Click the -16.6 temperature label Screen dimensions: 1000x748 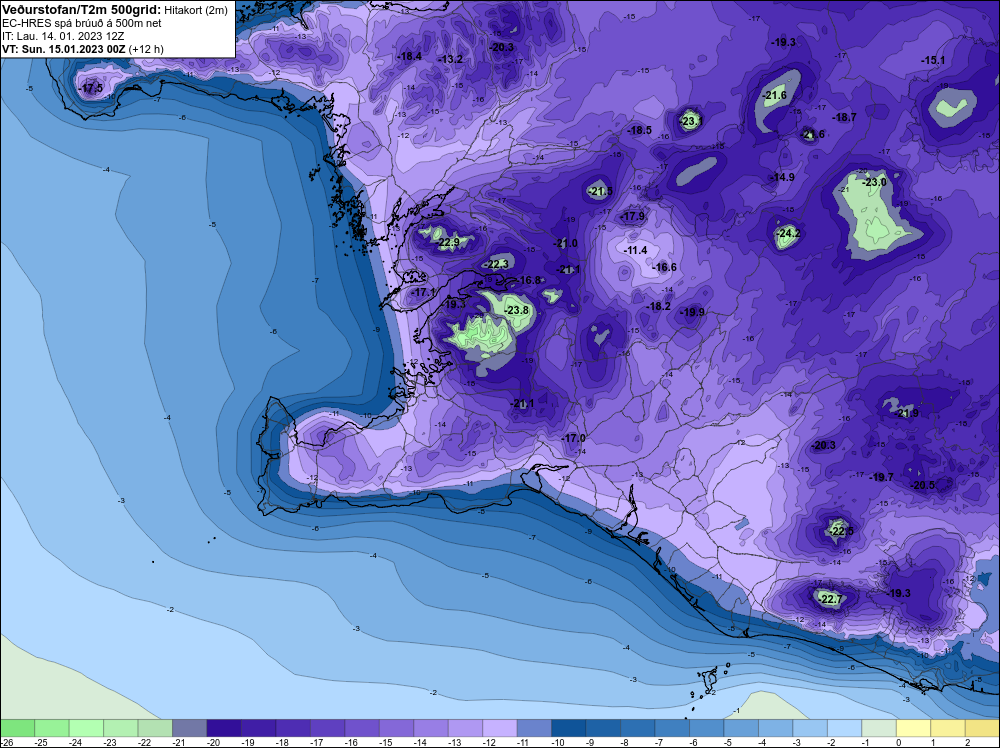tap(665, 267)
